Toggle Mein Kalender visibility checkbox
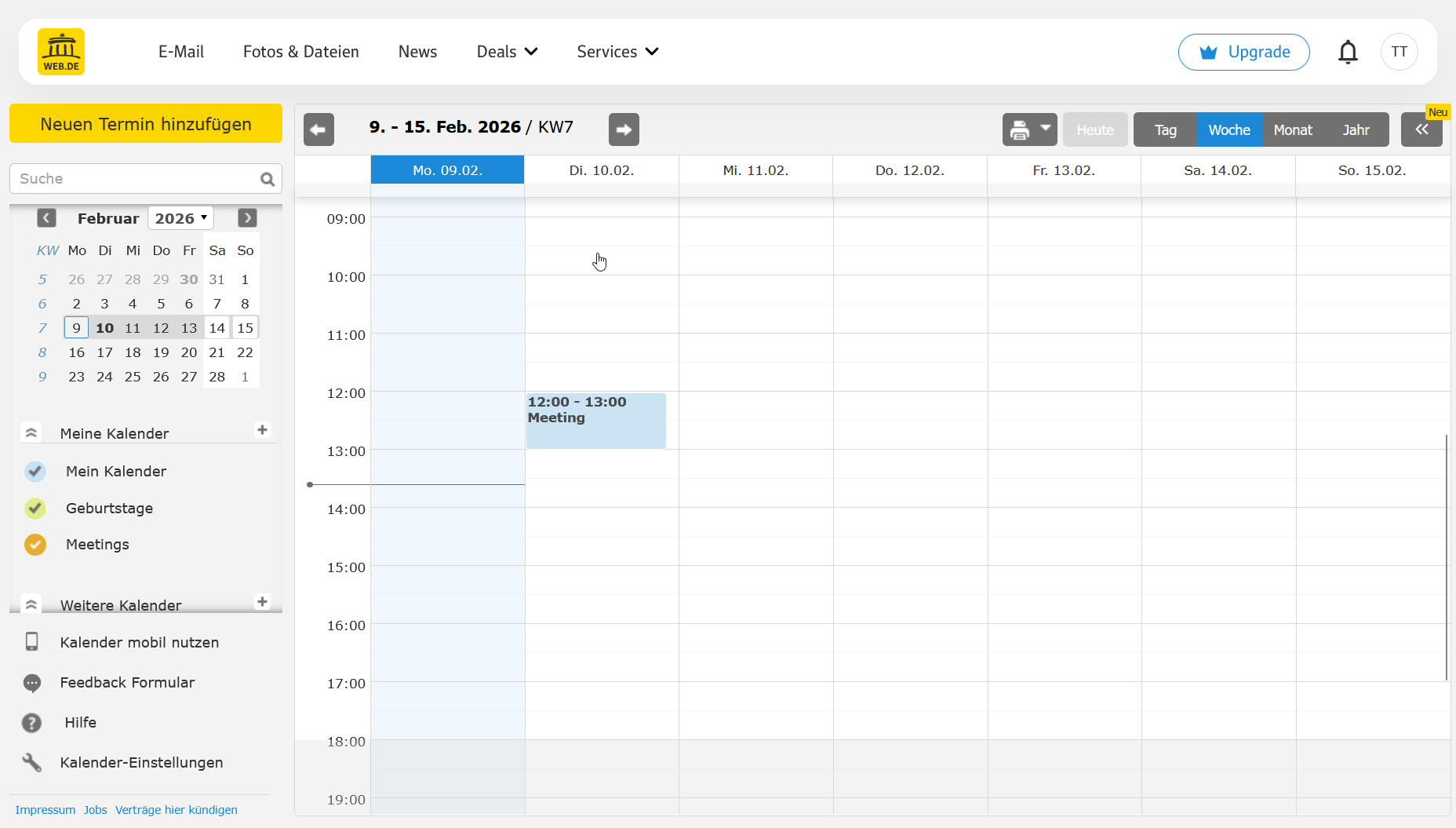Viewport: 1456px width, 828px height. click(x=35, y=472)
